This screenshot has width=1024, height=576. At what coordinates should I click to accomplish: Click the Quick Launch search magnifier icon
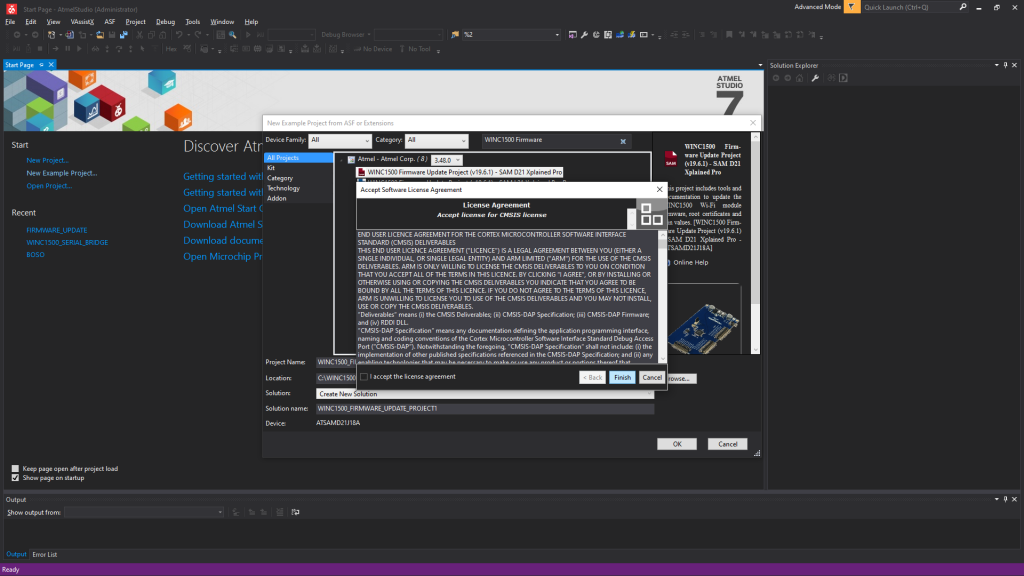[963, 7]
